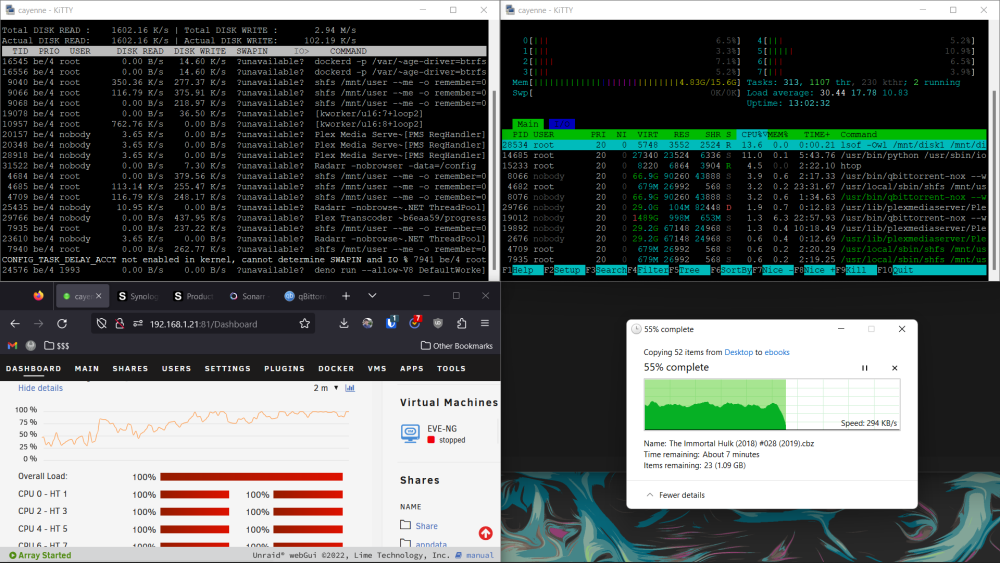Image resolution: width=1000 pixels, height=563 pixels.
Task: Go forward in Firefox history
Action: [38, 324]
